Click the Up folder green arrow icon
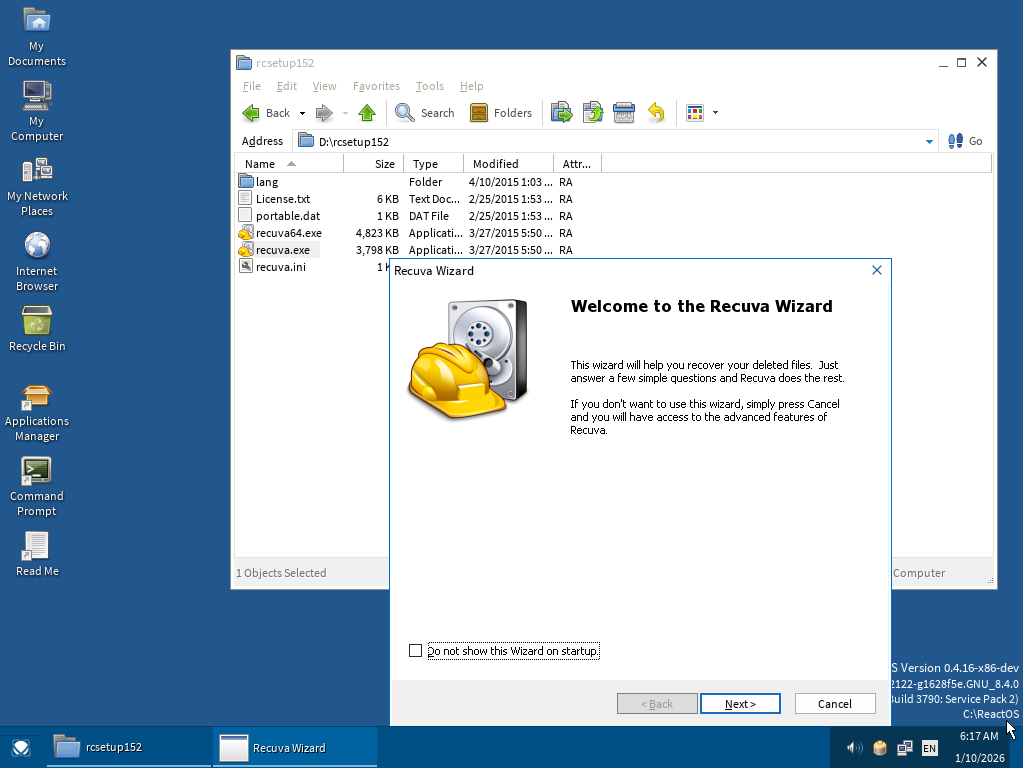This screenshot has width=1023, height=768. coord(367,113)
